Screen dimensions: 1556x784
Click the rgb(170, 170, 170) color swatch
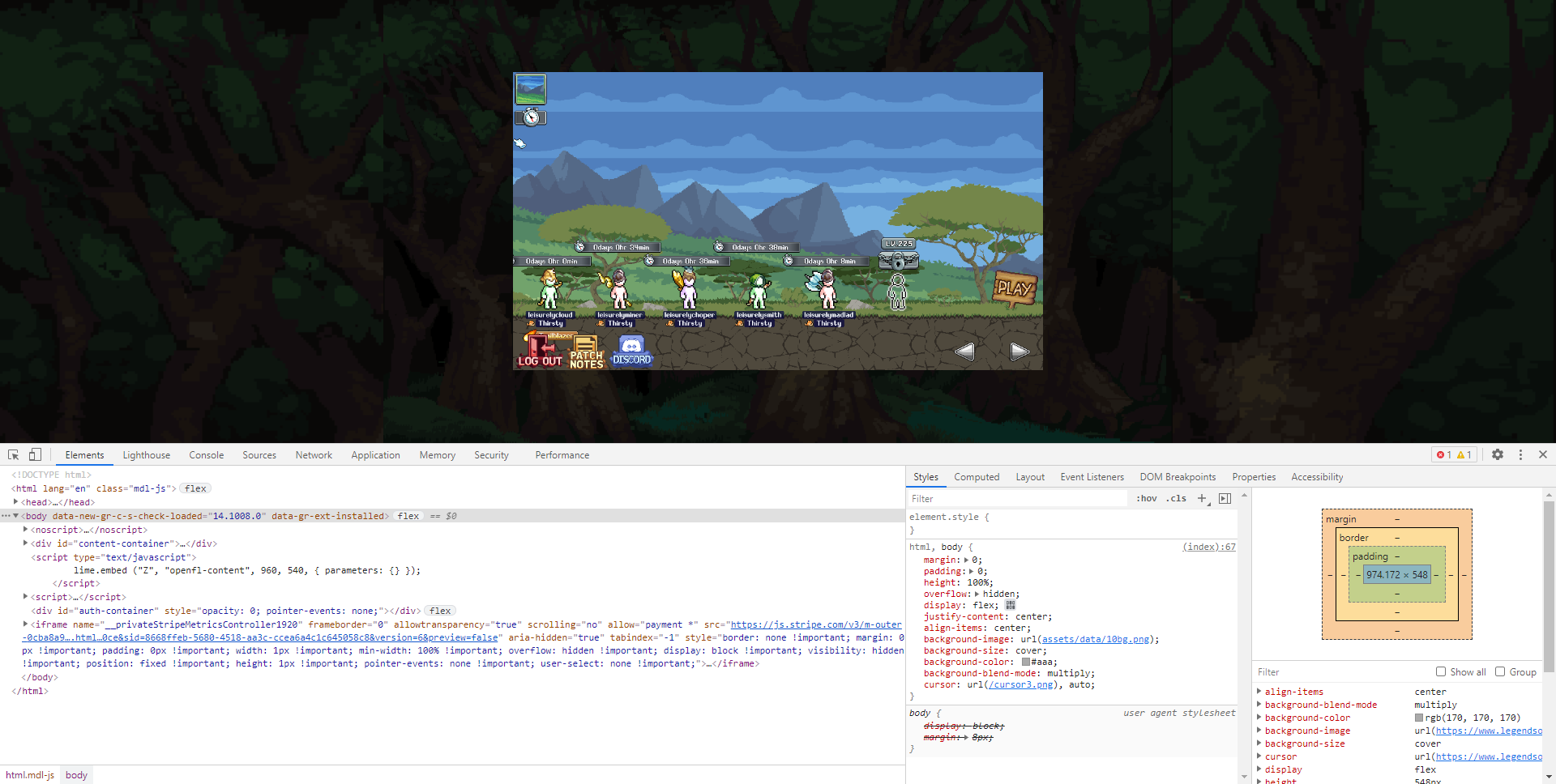(1419, 718)
